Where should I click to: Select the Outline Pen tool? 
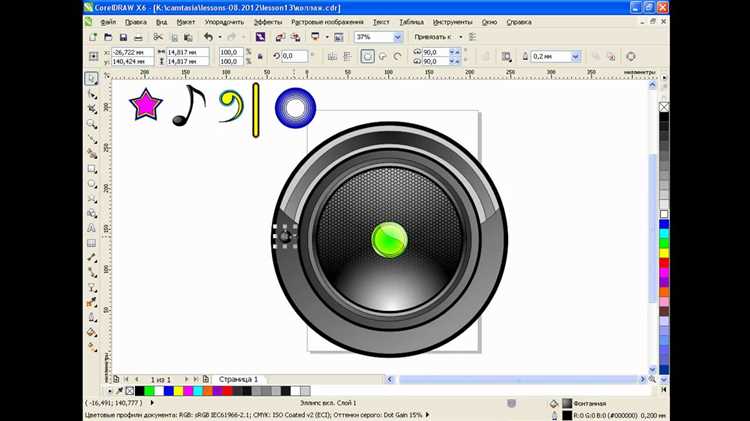coord(92,317)
